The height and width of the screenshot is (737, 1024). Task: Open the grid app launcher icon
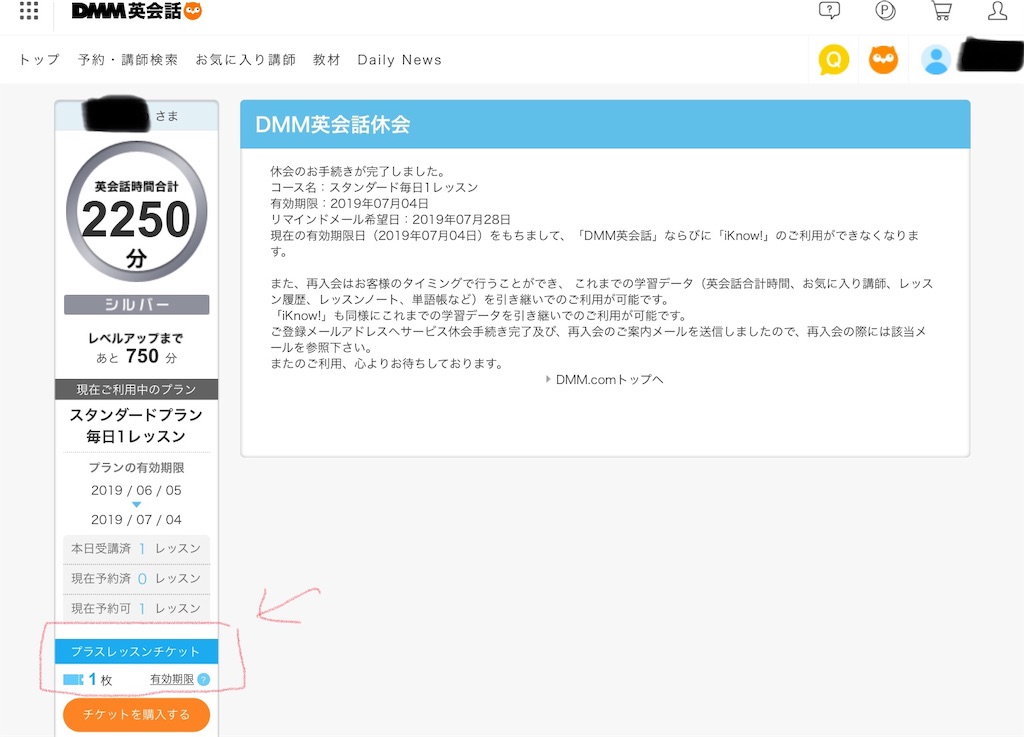(x=27, y=13)
